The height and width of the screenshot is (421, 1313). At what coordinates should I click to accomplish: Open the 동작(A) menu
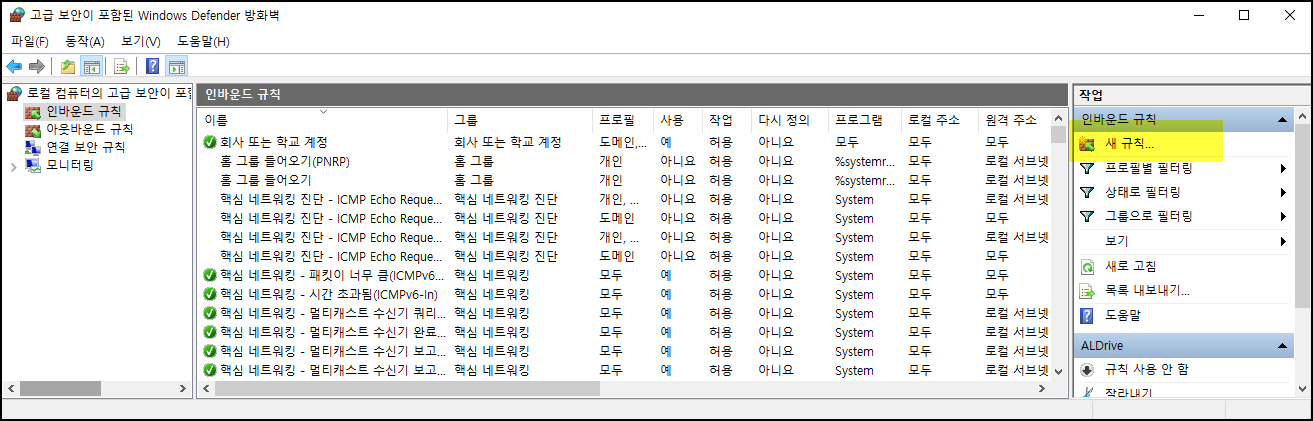85,41
